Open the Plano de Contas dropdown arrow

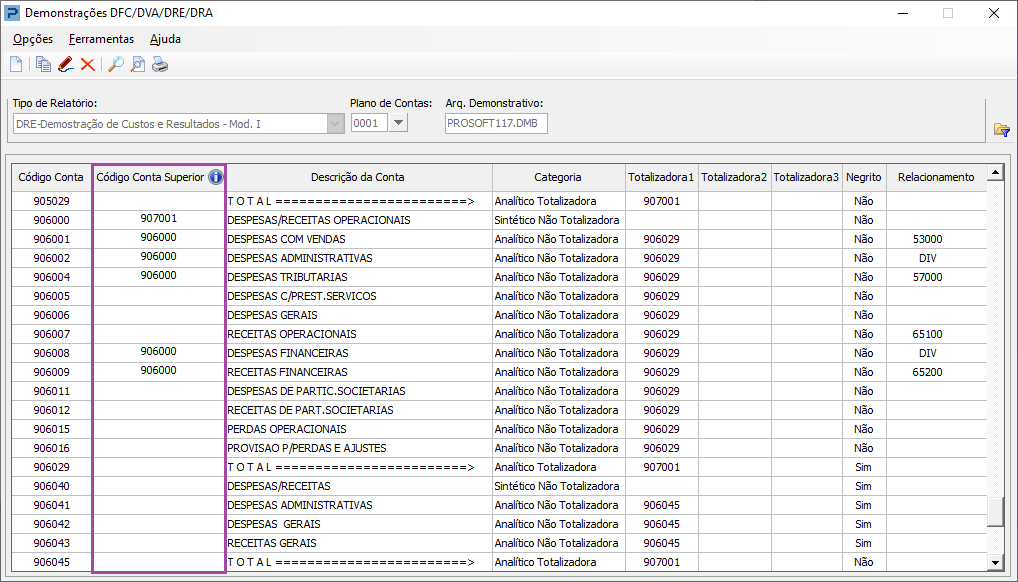(x=399, y=123)
